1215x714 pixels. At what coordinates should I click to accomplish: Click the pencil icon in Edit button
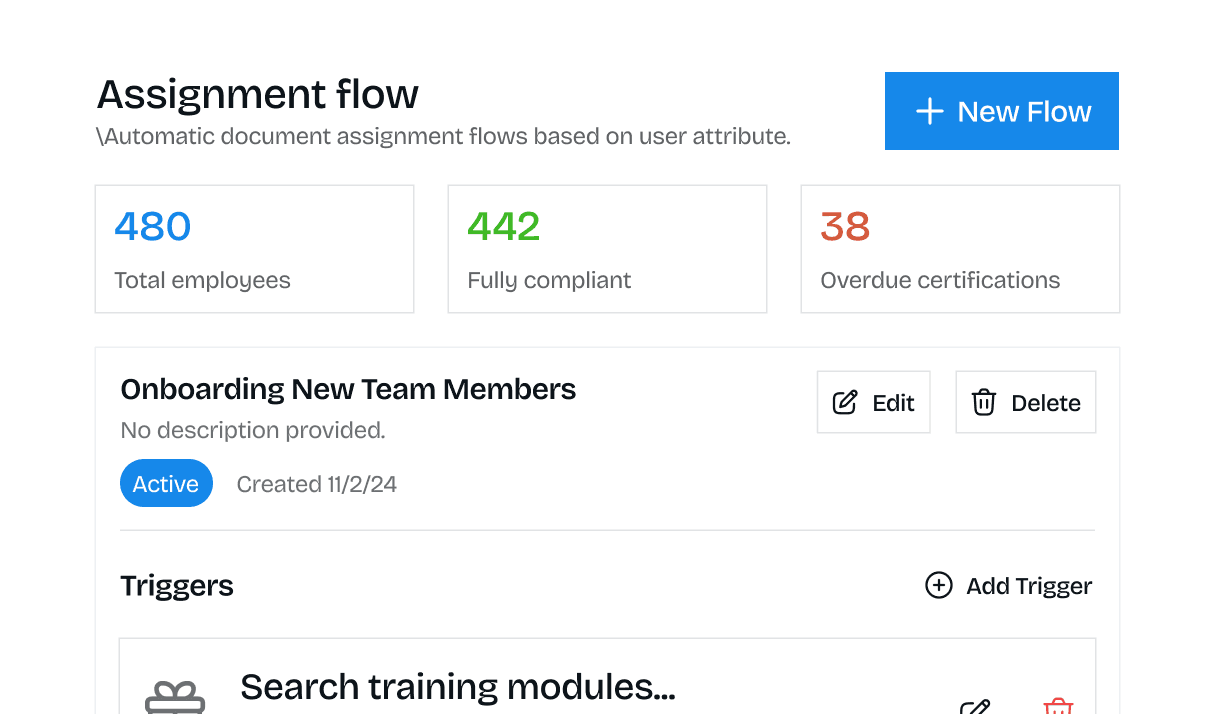[x=845, y=402]
